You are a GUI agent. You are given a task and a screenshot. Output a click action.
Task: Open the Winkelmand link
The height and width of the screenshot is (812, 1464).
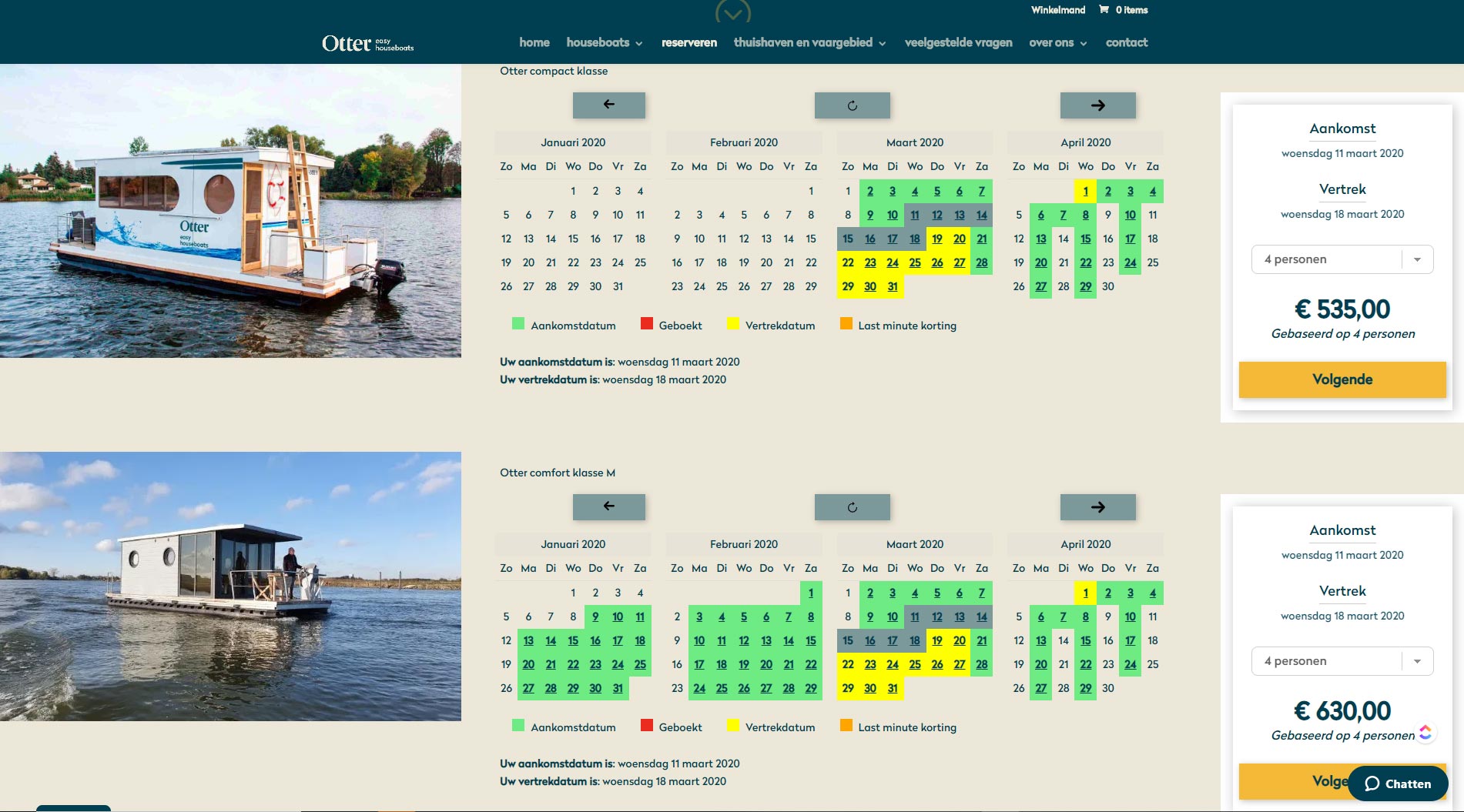click(1057, 10)
